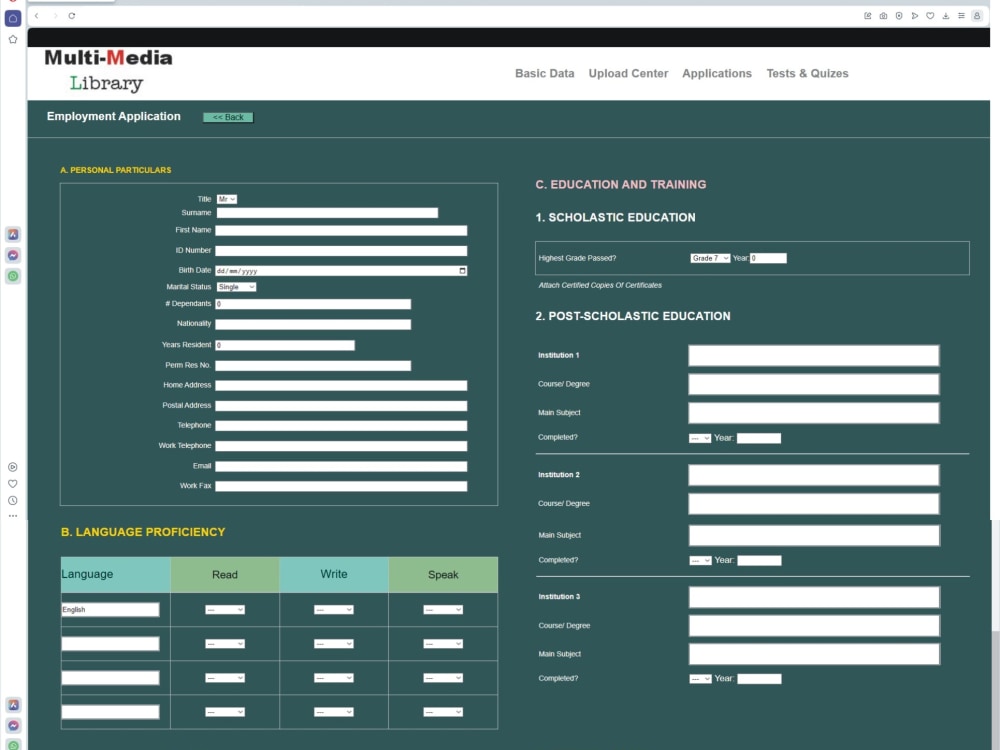1000x750 pixels.
Task: Click Institution 3 Completed Year field
Action: tap(760, 679)
